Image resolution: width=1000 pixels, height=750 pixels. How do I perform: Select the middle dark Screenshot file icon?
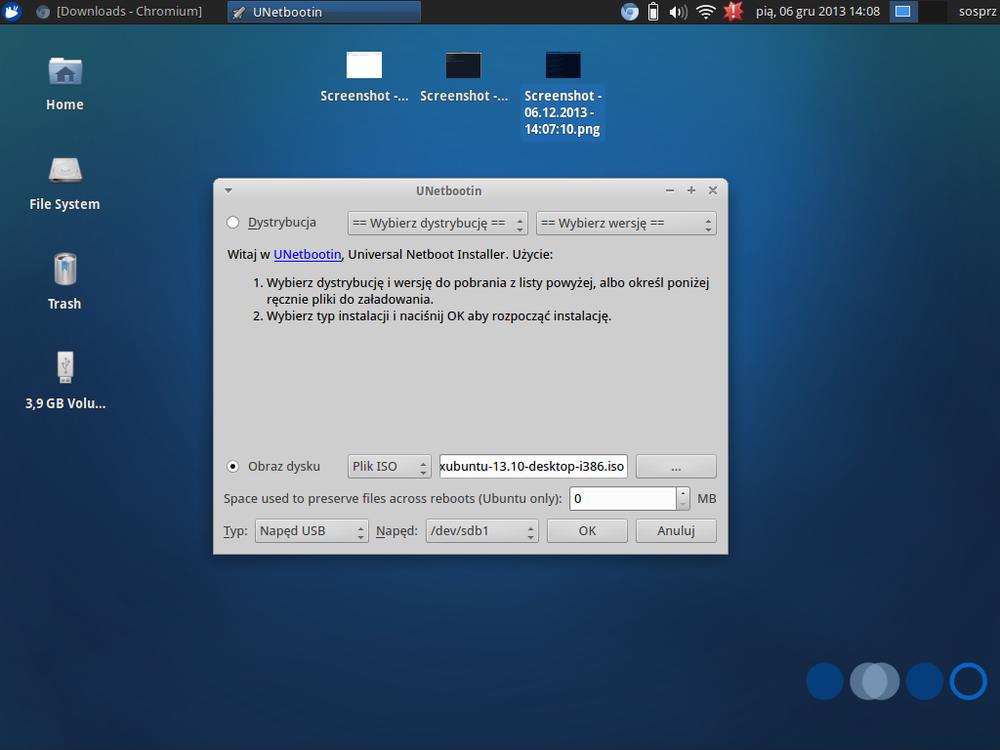pos(464,65)
